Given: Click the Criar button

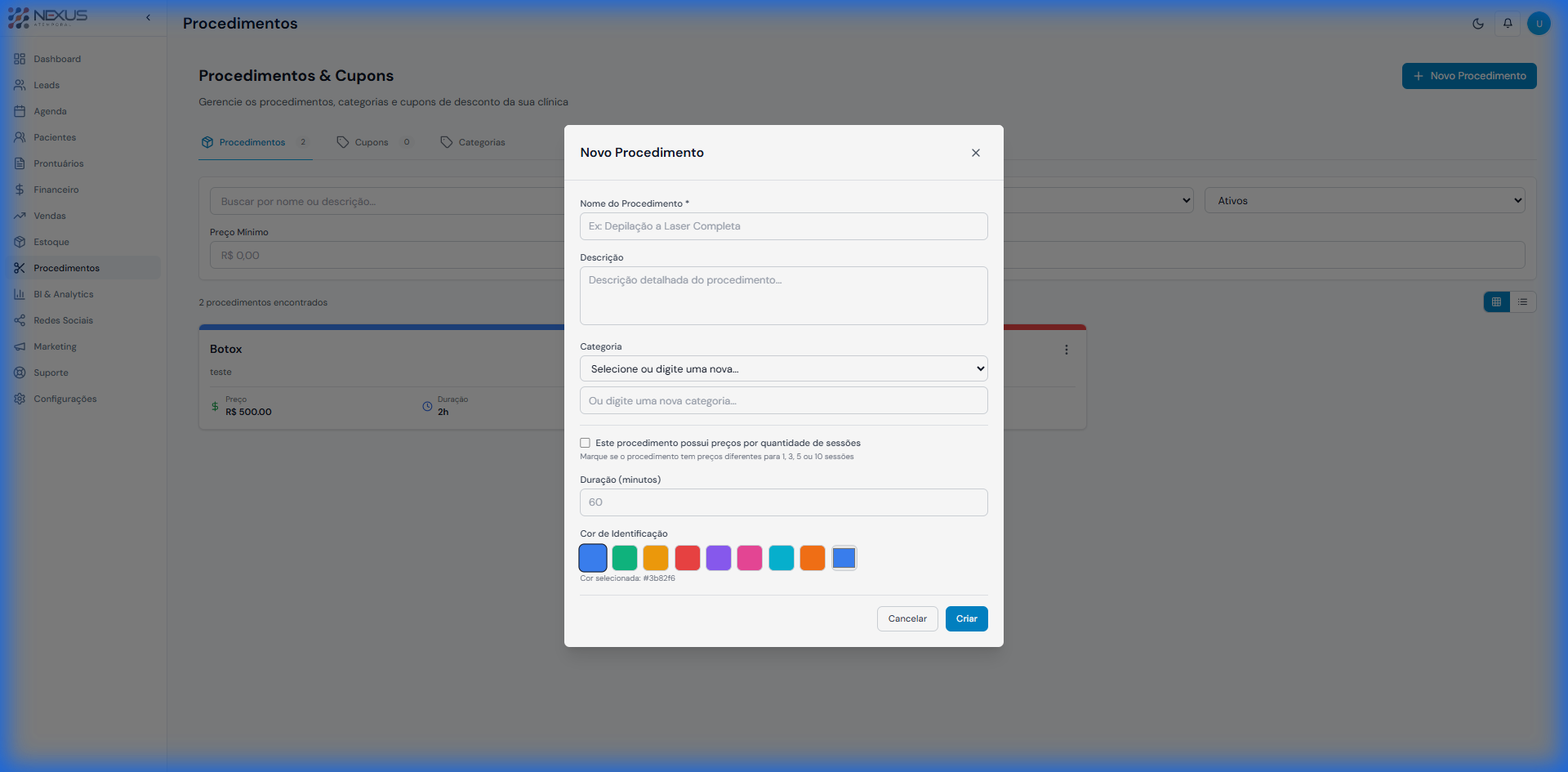Looking at the screenshot, I should point(966,618).
